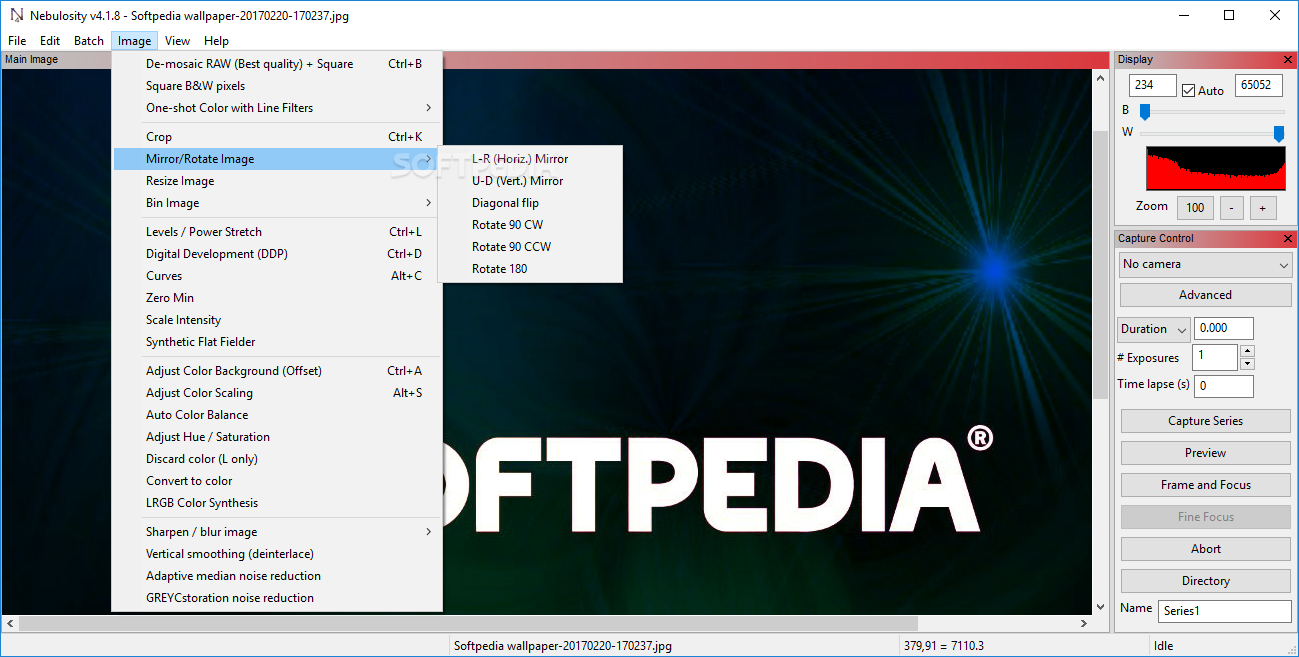Open Digital Development (DDP)

277,254
